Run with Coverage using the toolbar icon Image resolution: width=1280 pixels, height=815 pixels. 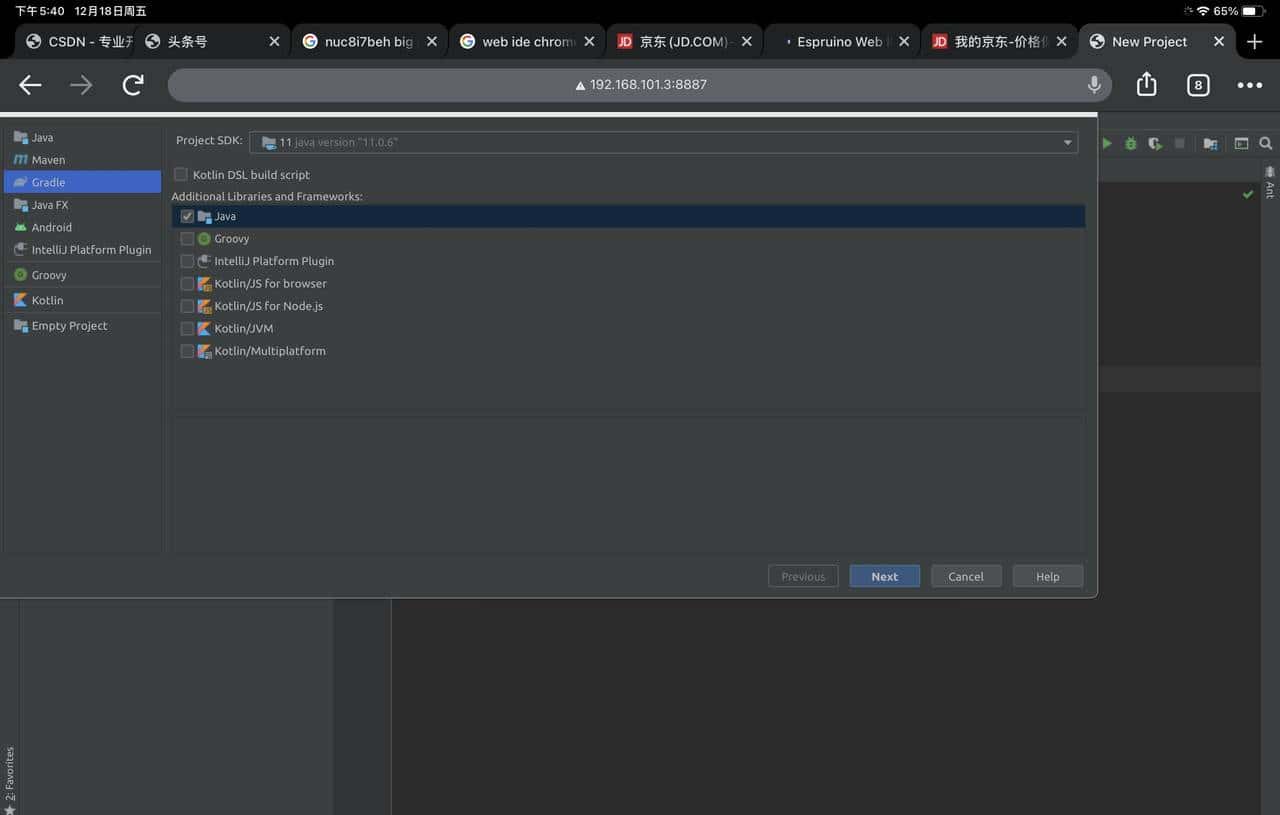[1155, 143]
